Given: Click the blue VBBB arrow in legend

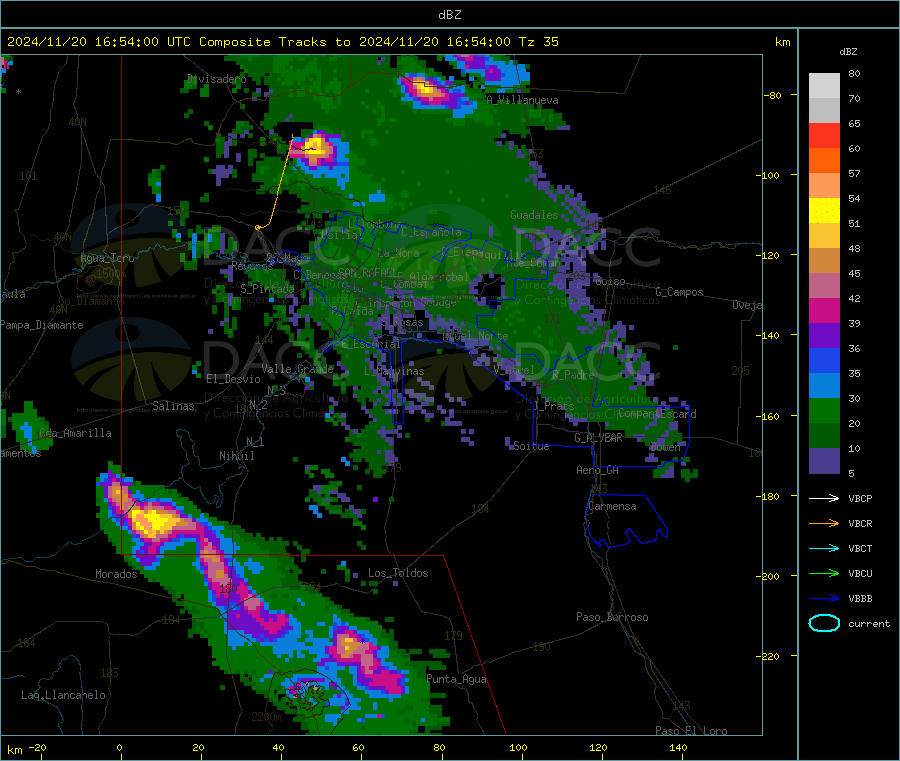Looking at the screenshot, I should click(824, 598).
